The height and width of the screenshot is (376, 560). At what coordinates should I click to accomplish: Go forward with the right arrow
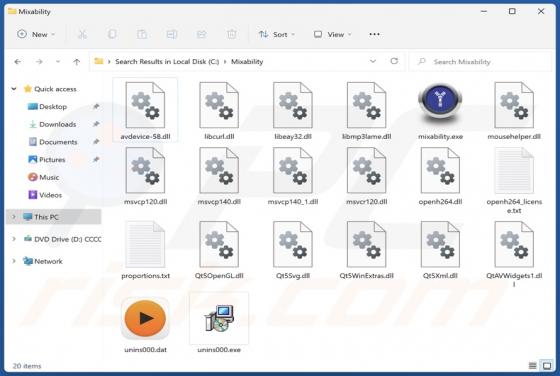pyautogui.click(x=39, y=62)
